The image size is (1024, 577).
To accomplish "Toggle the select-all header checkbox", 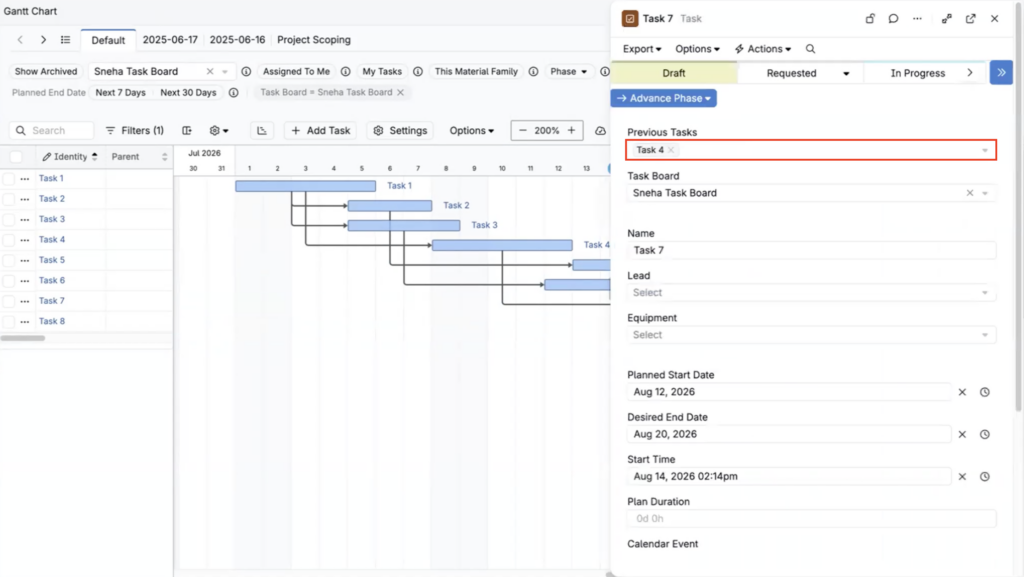I will click(16, 157).
